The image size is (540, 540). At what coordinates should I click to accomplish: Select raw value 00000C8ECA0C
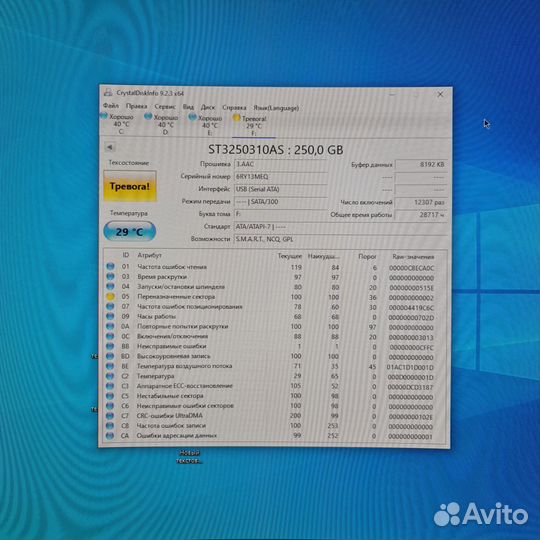click(x=411, y=268)
